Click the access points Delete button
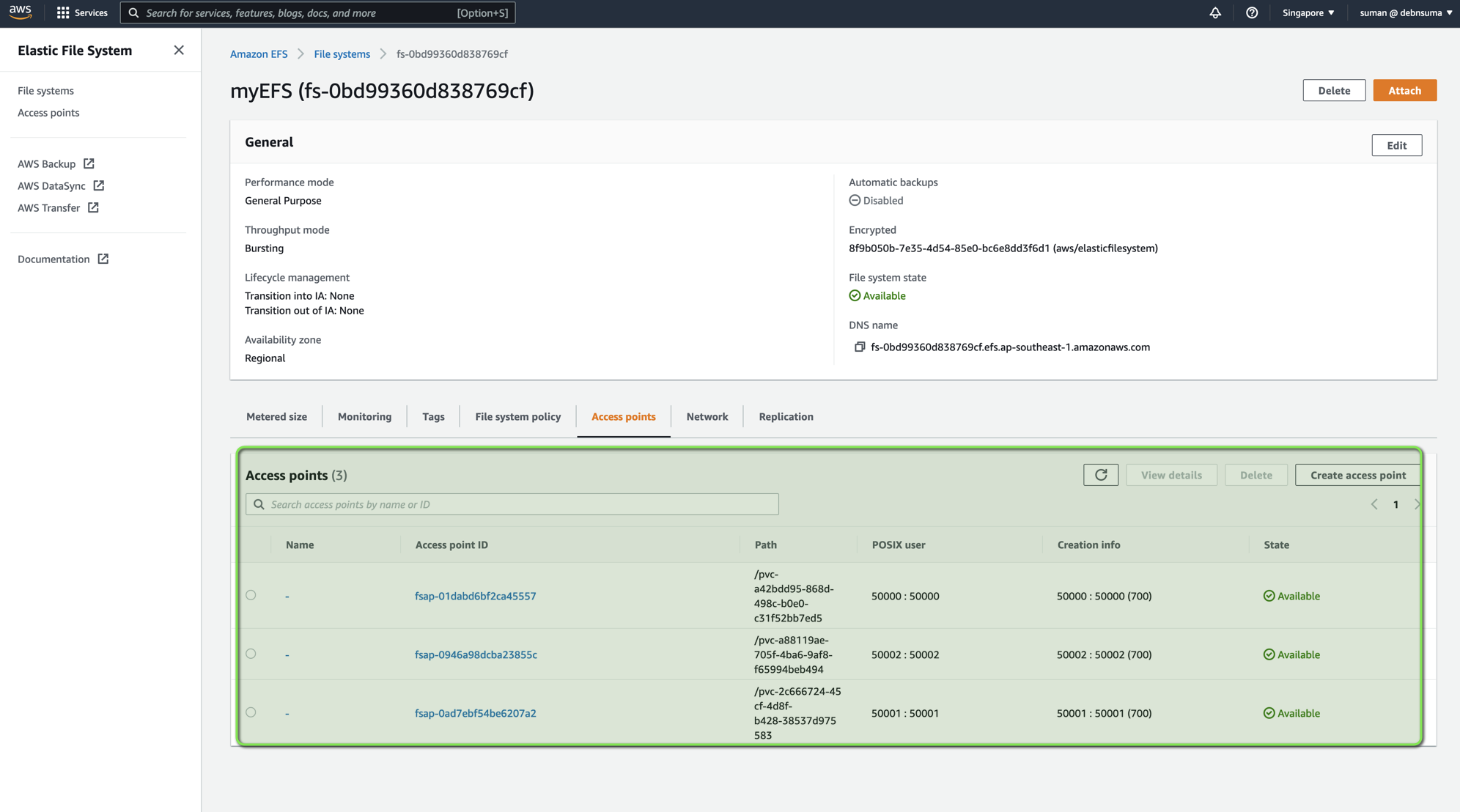The width and height of the screenshot is (1460, 812). pos(1256,475)
